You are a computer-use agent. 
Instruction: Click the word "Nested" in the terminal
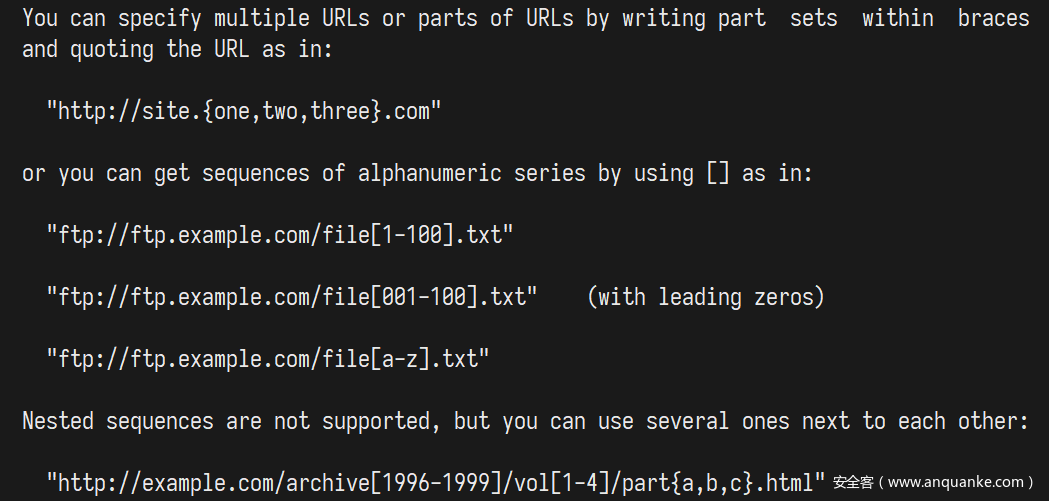pyautogui.click(x=58, y=421)
